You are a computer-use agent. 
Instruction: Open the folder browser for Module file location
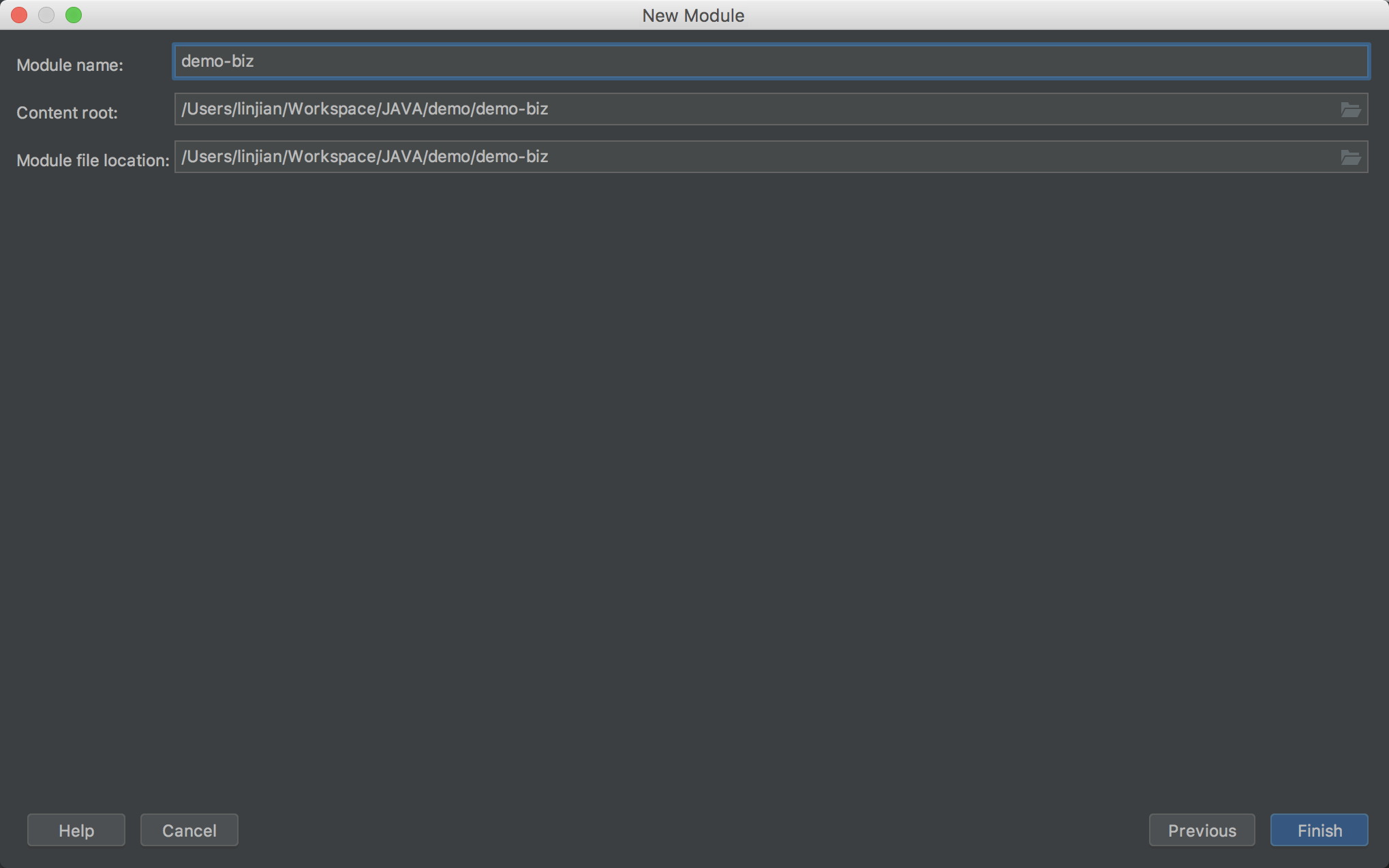(x=1352, y=157)
